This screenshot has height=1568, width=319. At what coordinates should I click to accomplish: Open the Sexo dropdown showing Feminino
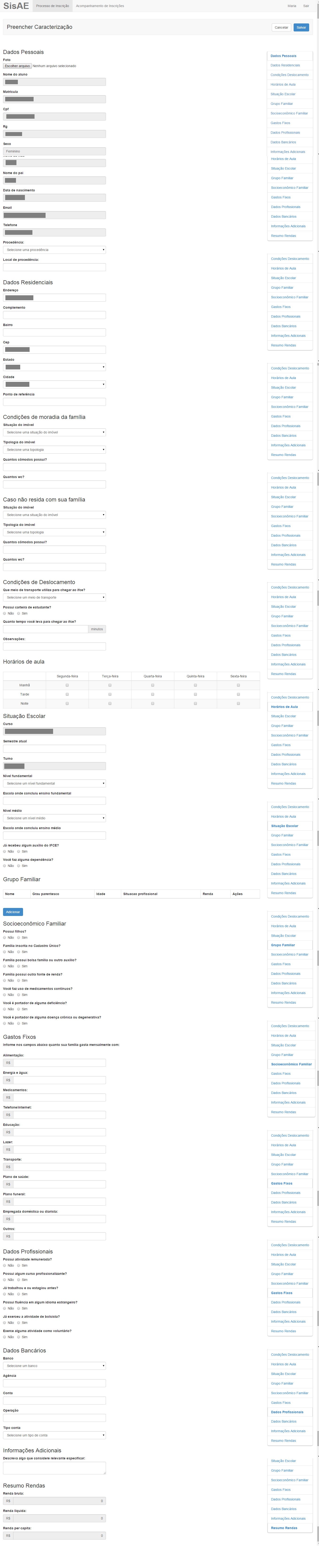[x=54, y=151]
